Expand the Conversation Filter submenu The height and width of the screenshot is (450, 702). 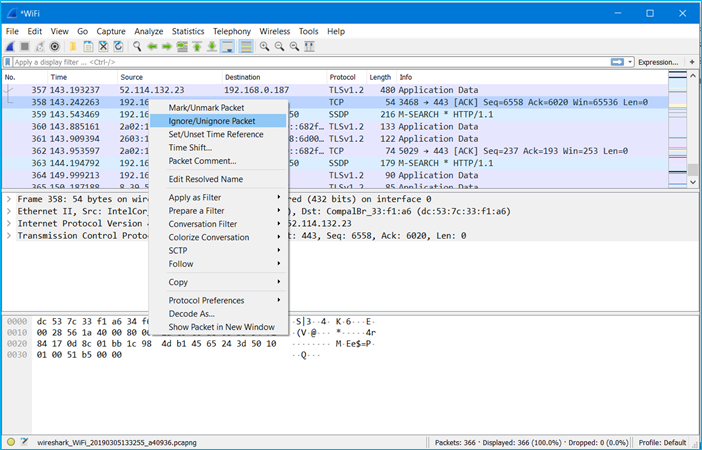click(218, 224)
